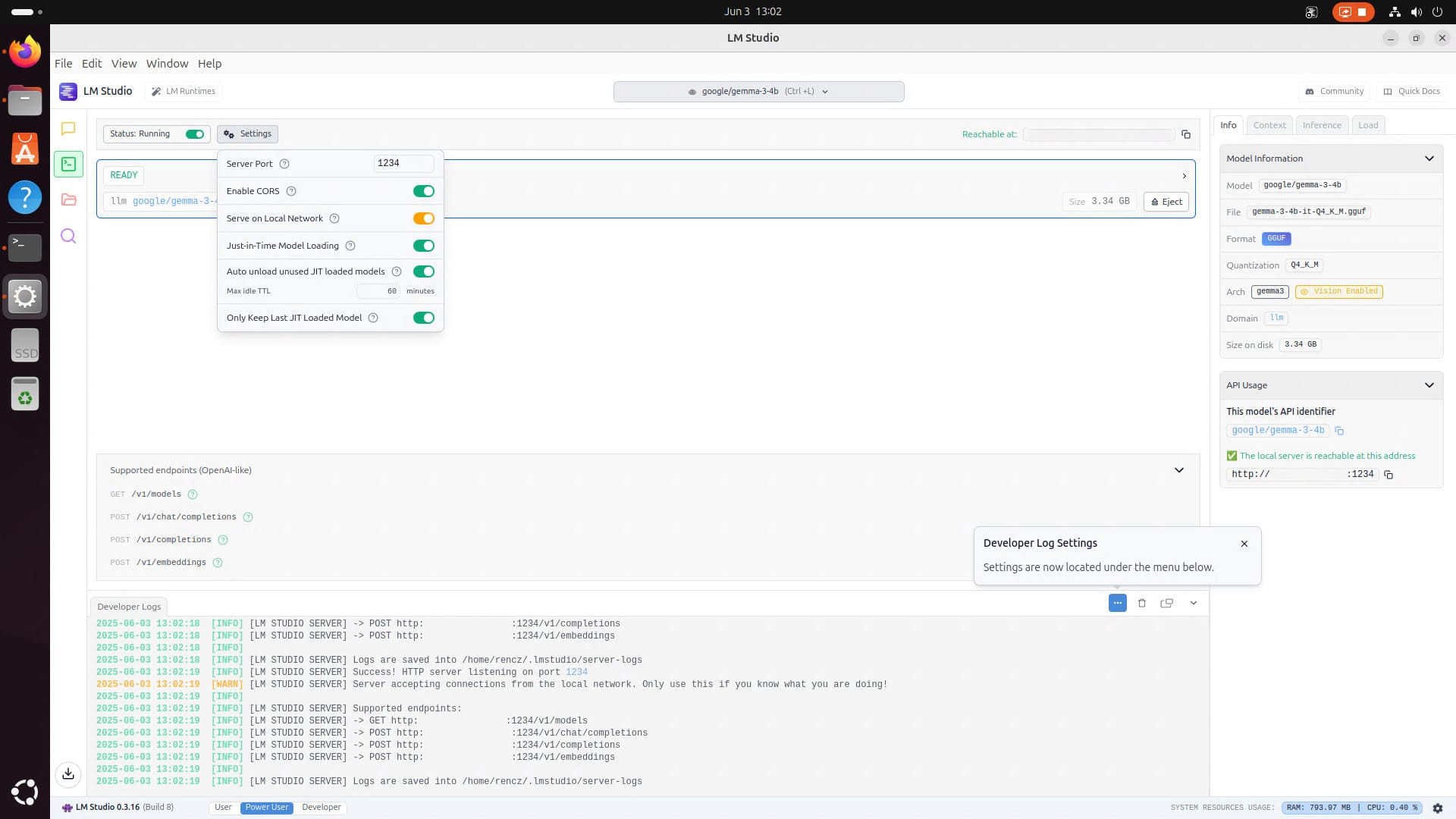Expand loaded model row right chevron

(x=1185, y=176)
